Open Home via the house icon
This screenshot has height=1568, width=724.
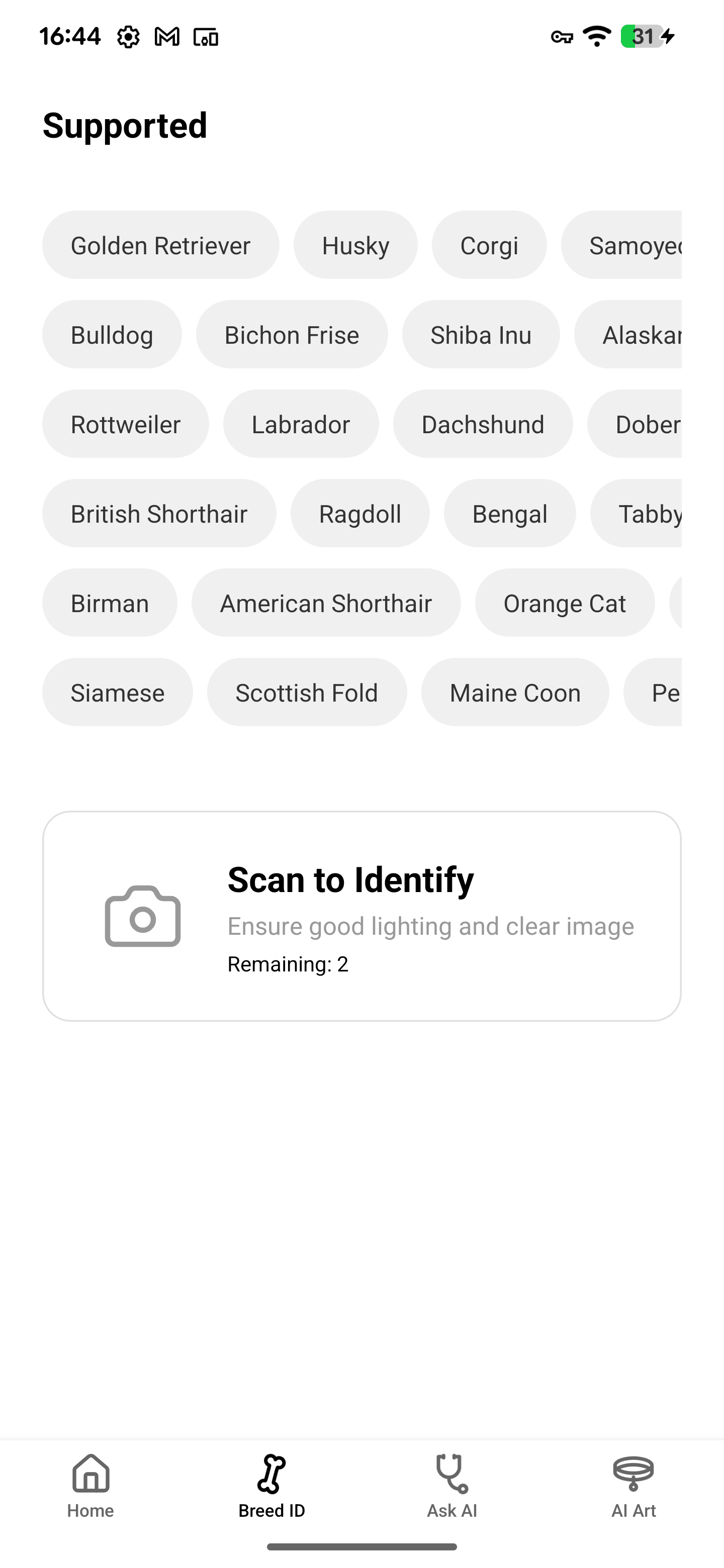pyautogui.click(x=90, y=1473)
